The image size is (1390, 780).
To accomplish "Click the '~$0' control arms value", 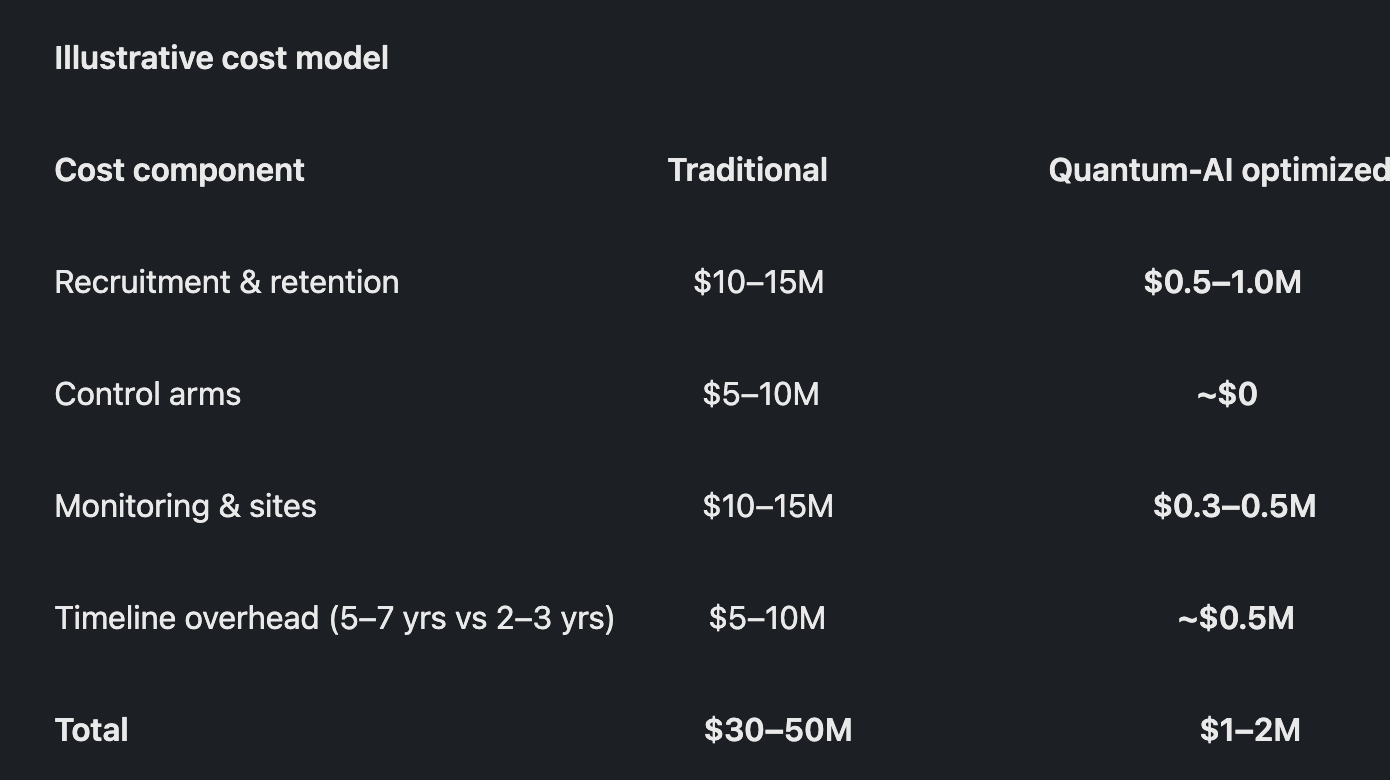I will (x=1227, y=394).
